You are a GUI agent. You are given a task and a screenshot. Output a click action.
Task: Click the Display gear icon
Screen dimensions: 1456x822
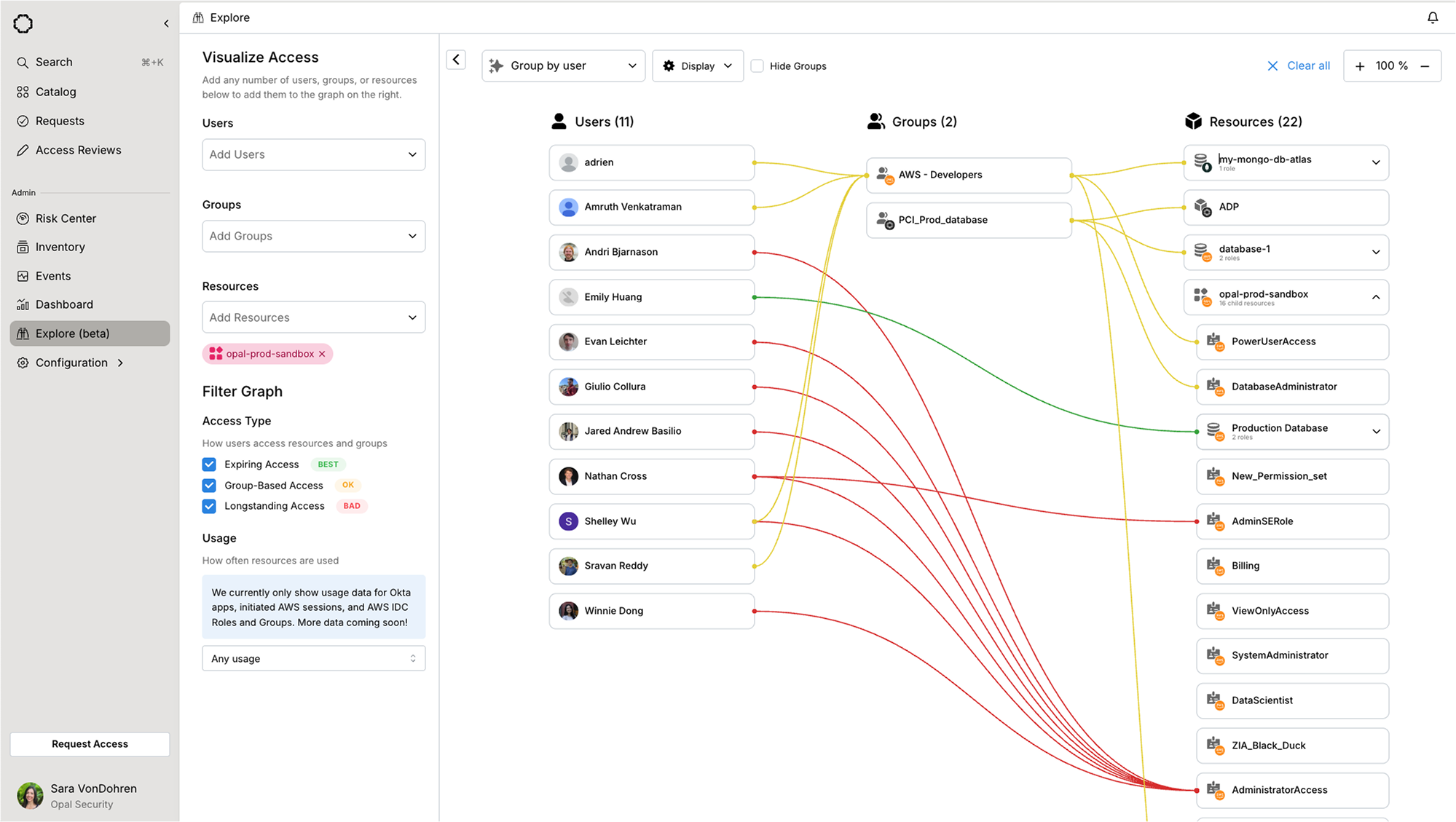pyautogui.click(x=669, y=66)
